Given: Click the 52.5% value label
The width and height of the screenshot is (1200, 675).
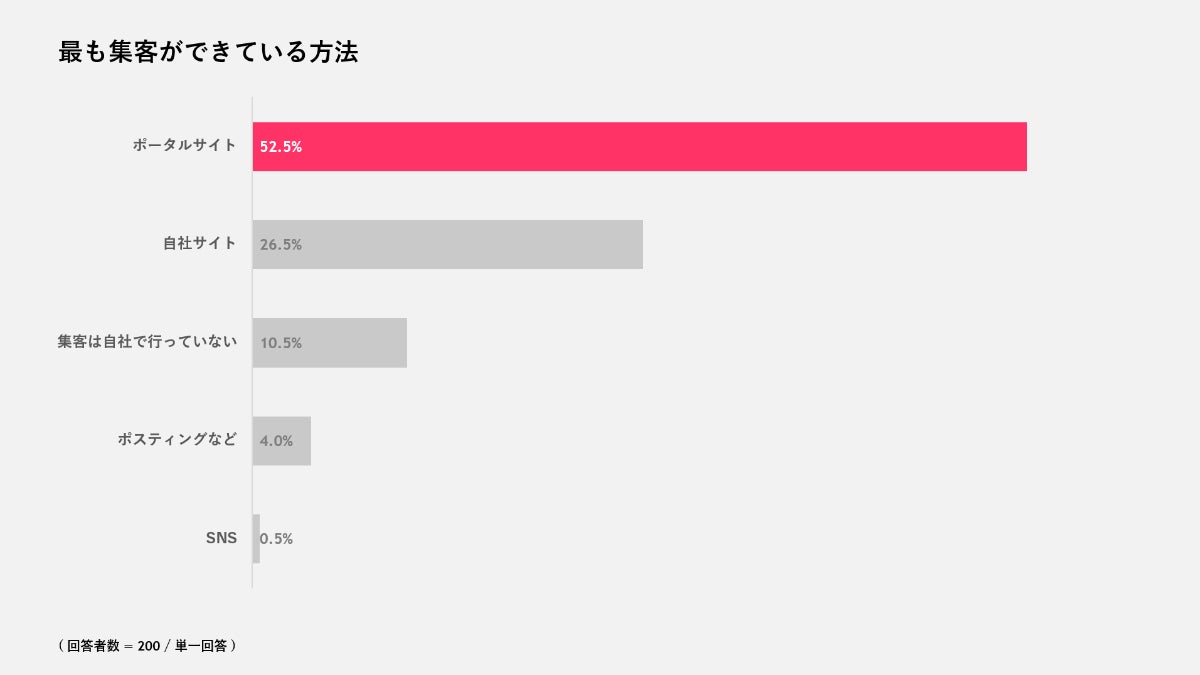Looking at the screenshot, I should [x=281, y=146].
